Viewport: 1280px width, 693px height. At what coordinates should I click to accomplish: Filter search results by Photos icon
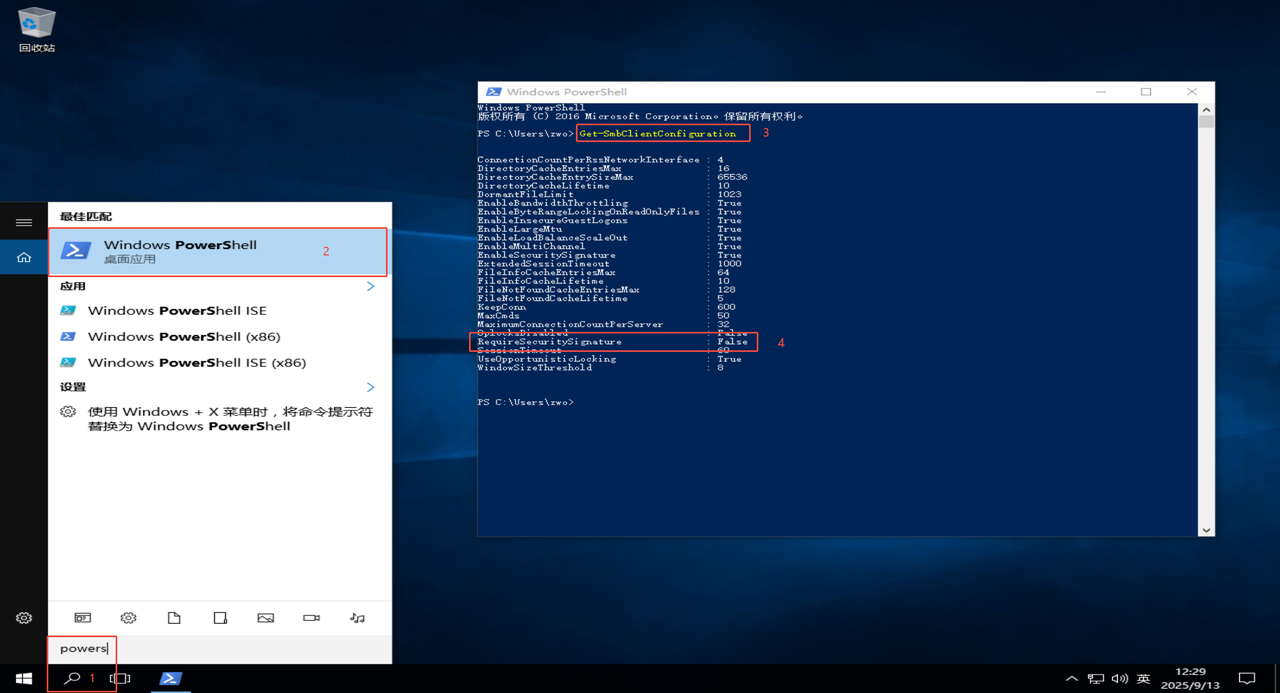pyautogui.click(x=265, y=618)
